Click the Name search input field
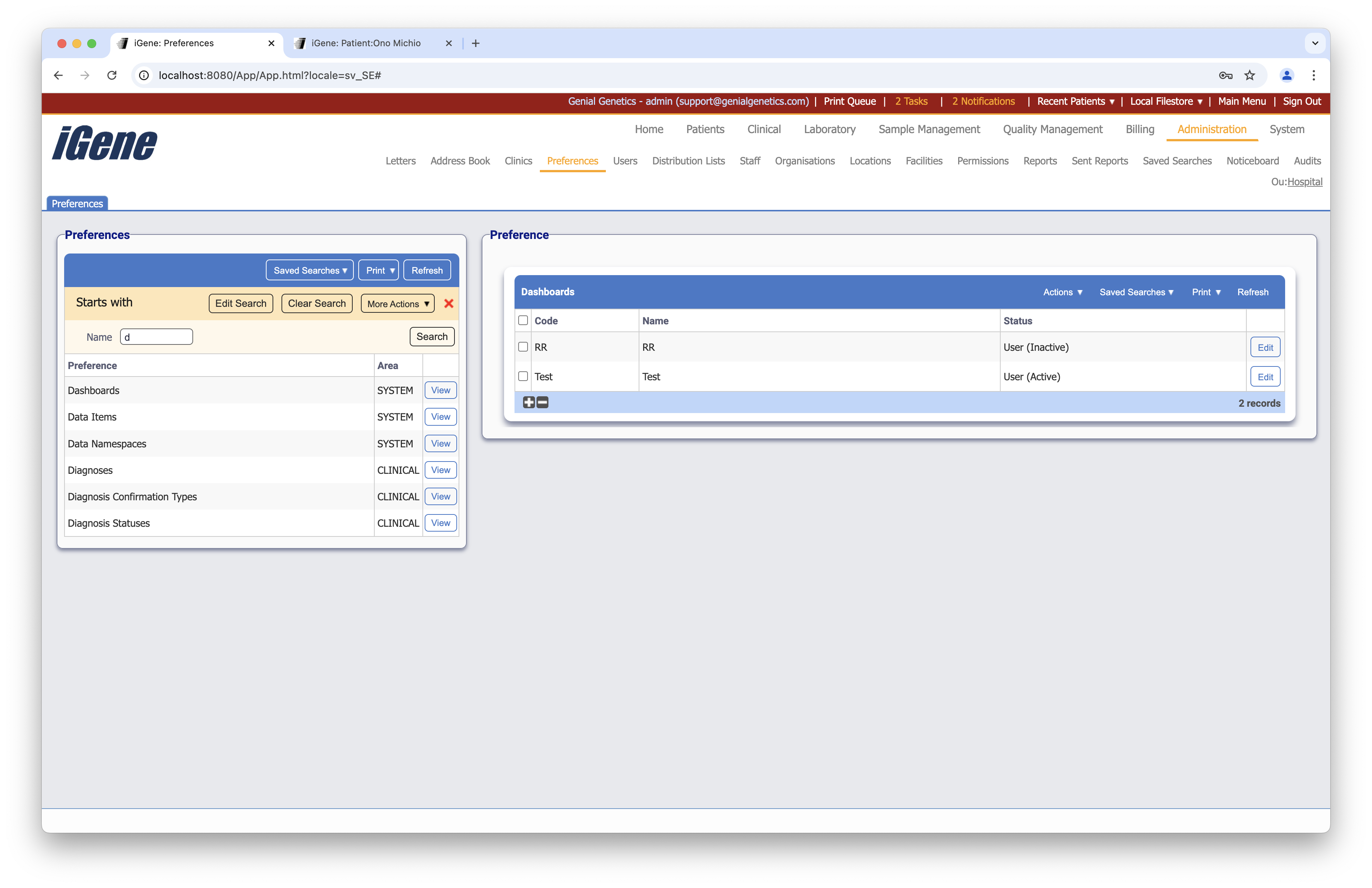The height and width of the screenshot is (888, 1372). [155, 337]
